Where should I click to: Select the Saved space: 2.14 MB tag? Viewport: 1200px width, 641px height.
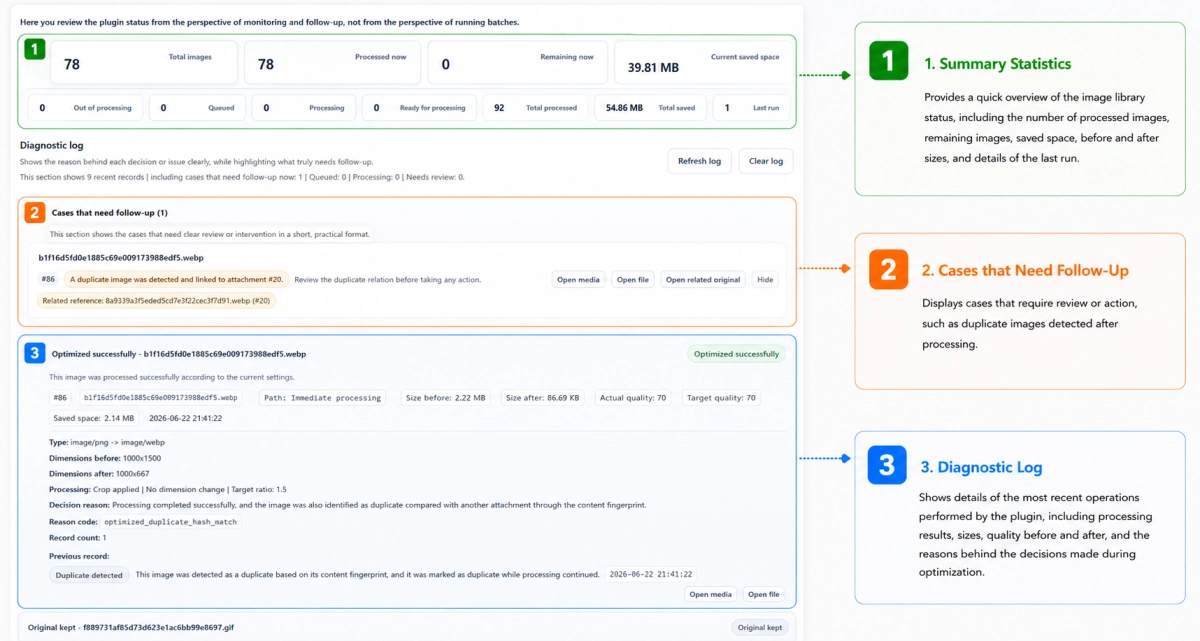(94, 418)
